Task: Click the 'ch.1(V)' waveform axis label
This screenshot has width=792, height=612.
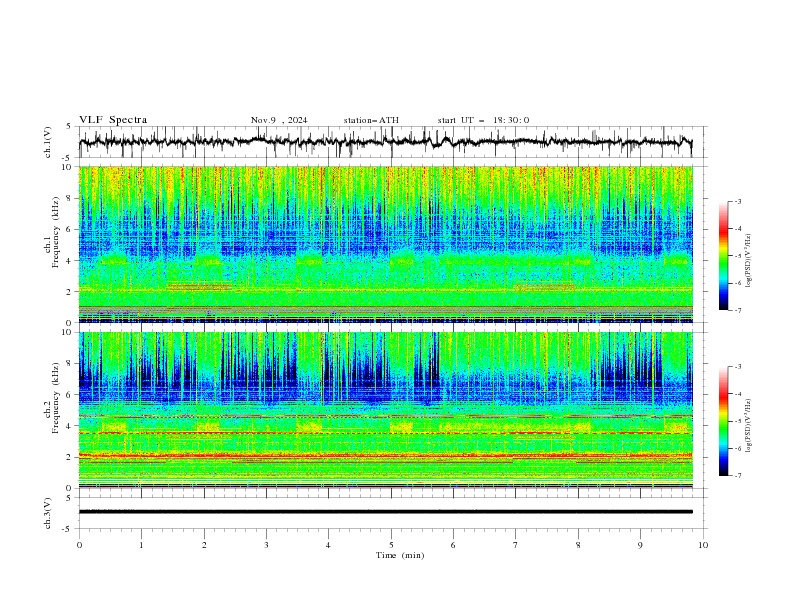Action: (x=48, y=142)
